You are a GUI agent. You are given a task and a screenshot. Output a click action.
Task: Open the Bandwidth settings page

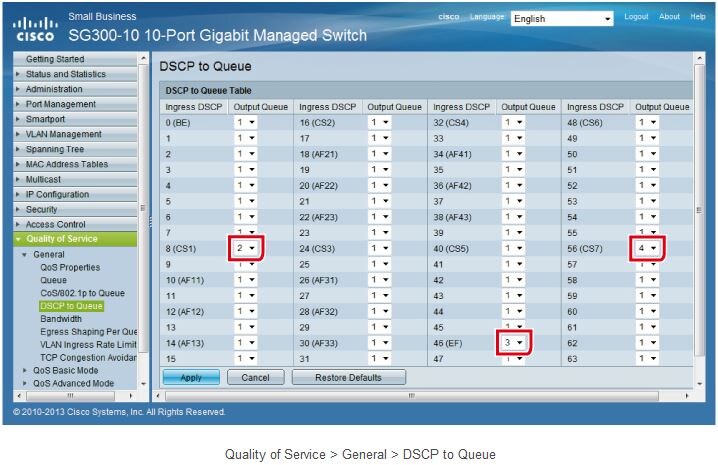[x=61, y=319]
